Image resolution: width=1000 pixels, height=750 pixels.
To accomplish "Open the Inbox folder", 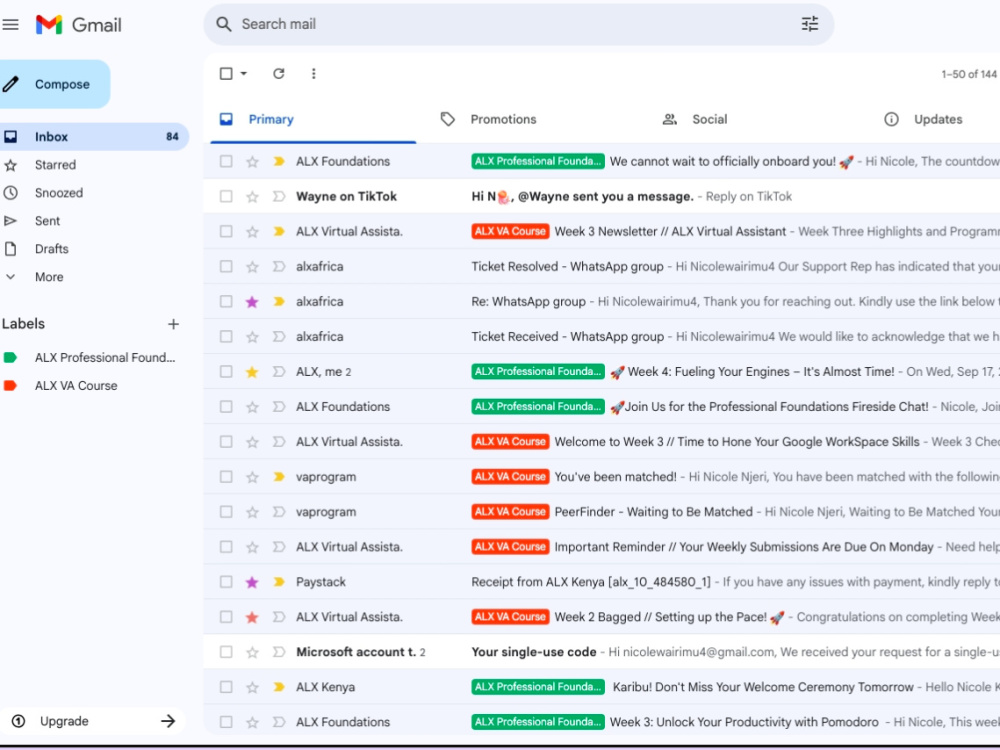I will (94, 136).
